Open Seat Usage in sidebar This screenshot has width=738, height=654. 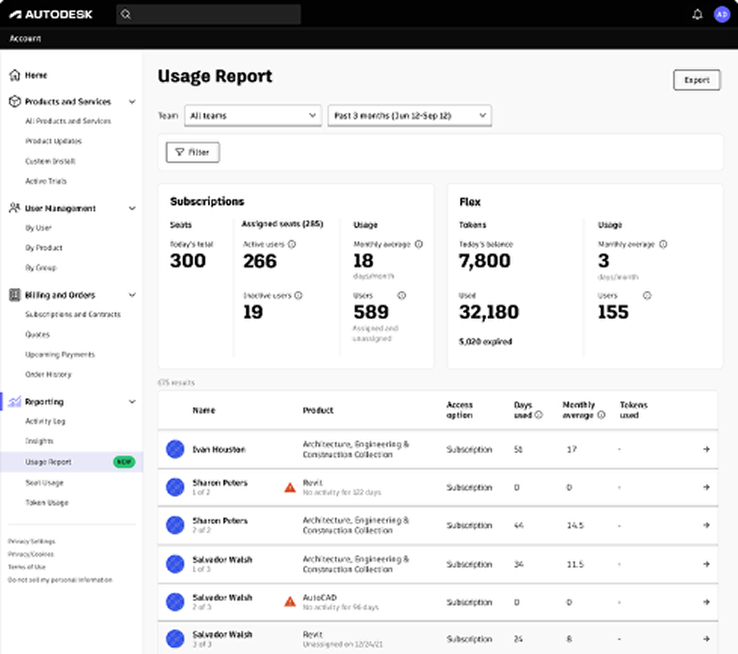[44, 482]
